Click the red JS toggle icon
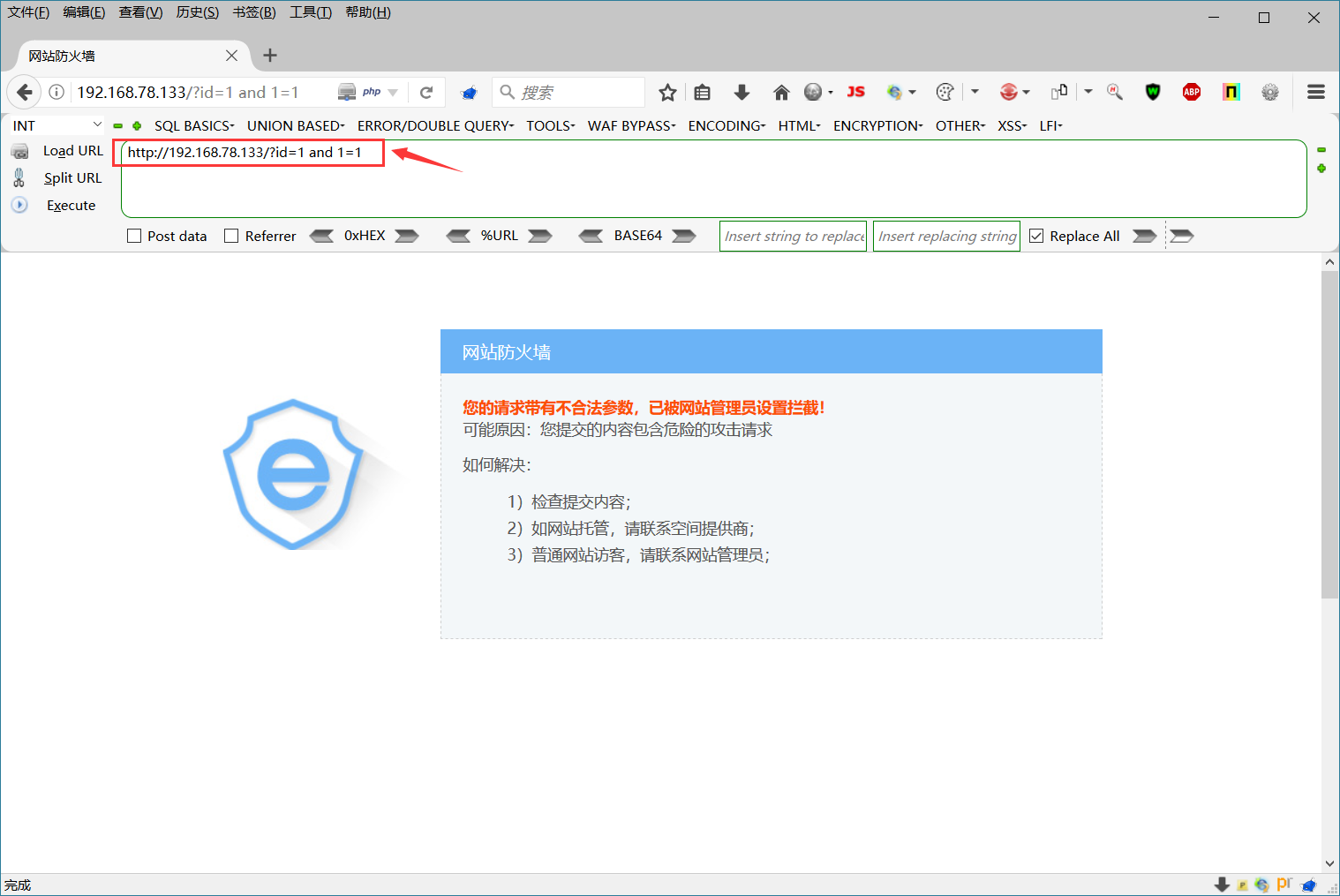The image size is (1340, 896). (x=855, y=92)
